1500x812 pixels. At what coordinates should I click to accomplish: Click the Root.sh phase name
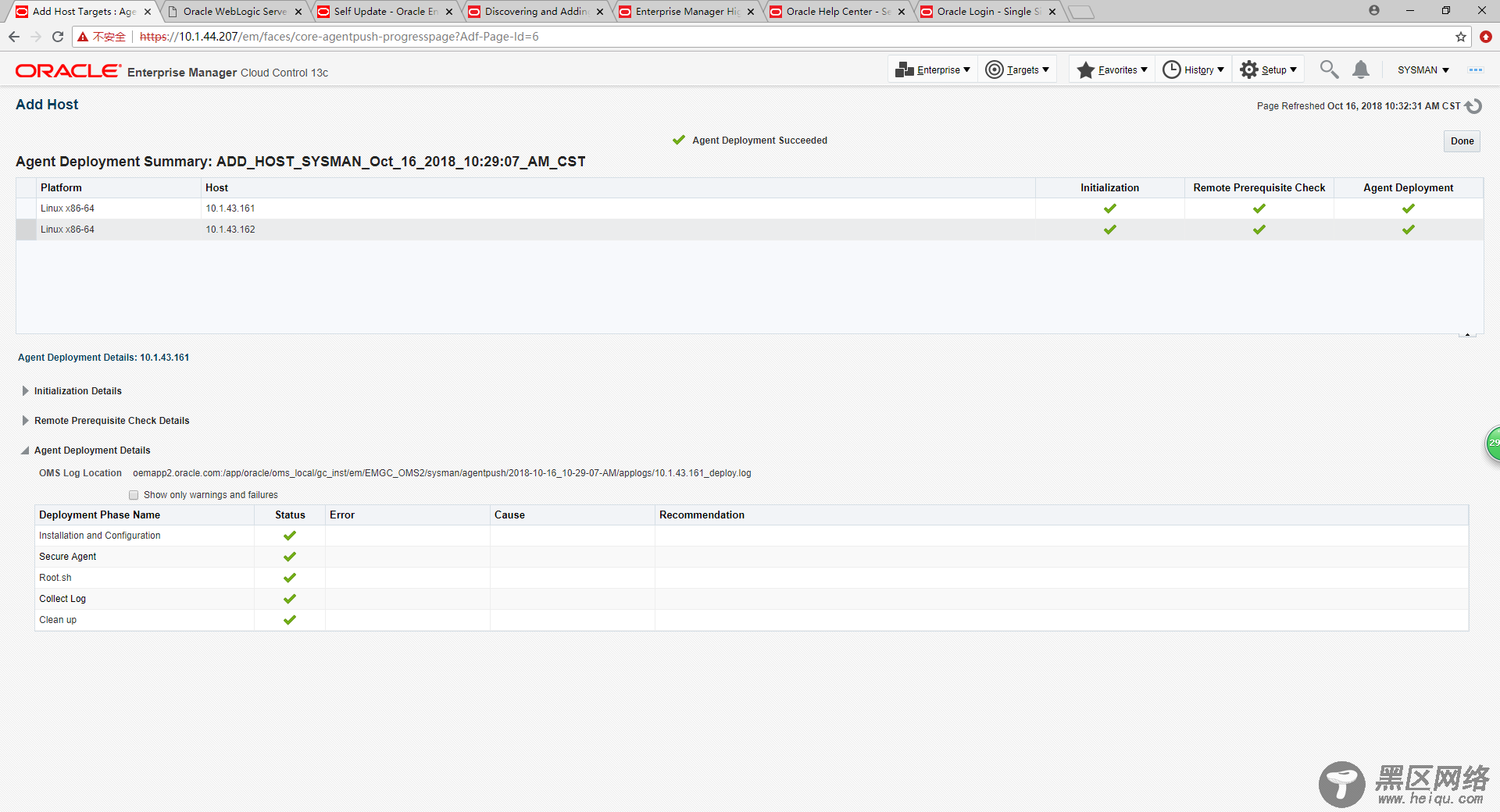point(55,578)
